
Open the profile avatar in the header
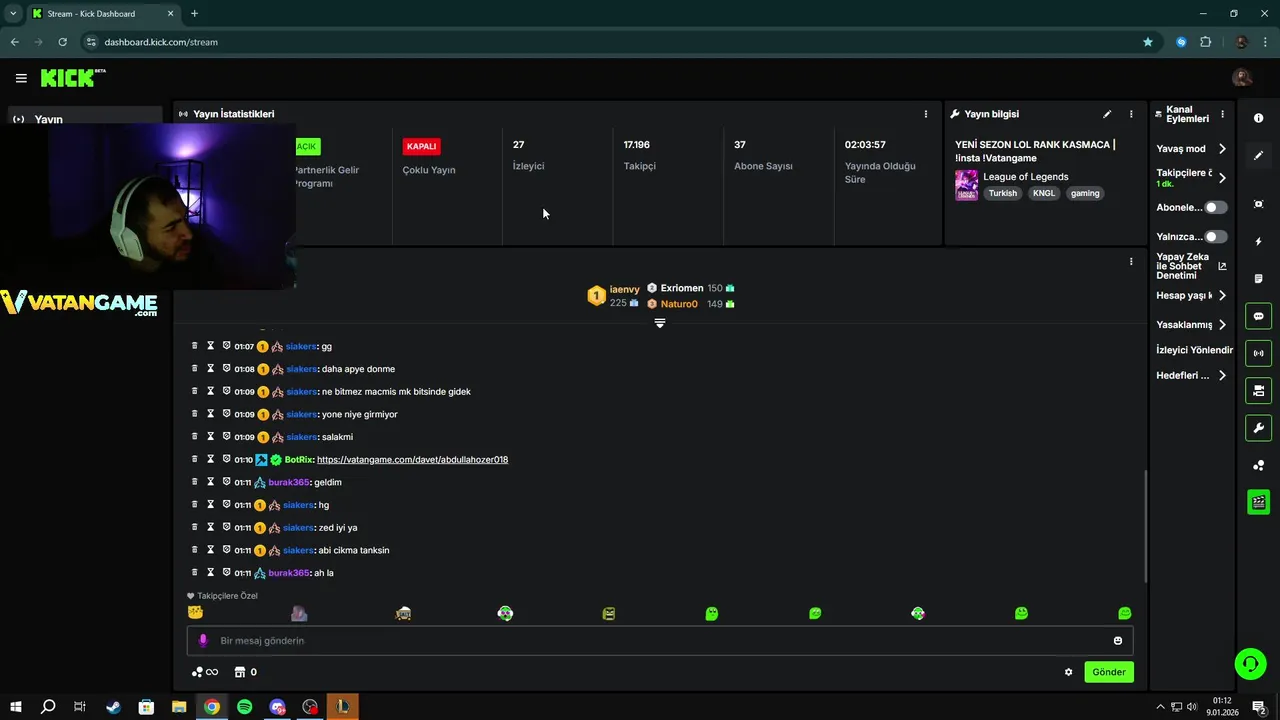1242,78
